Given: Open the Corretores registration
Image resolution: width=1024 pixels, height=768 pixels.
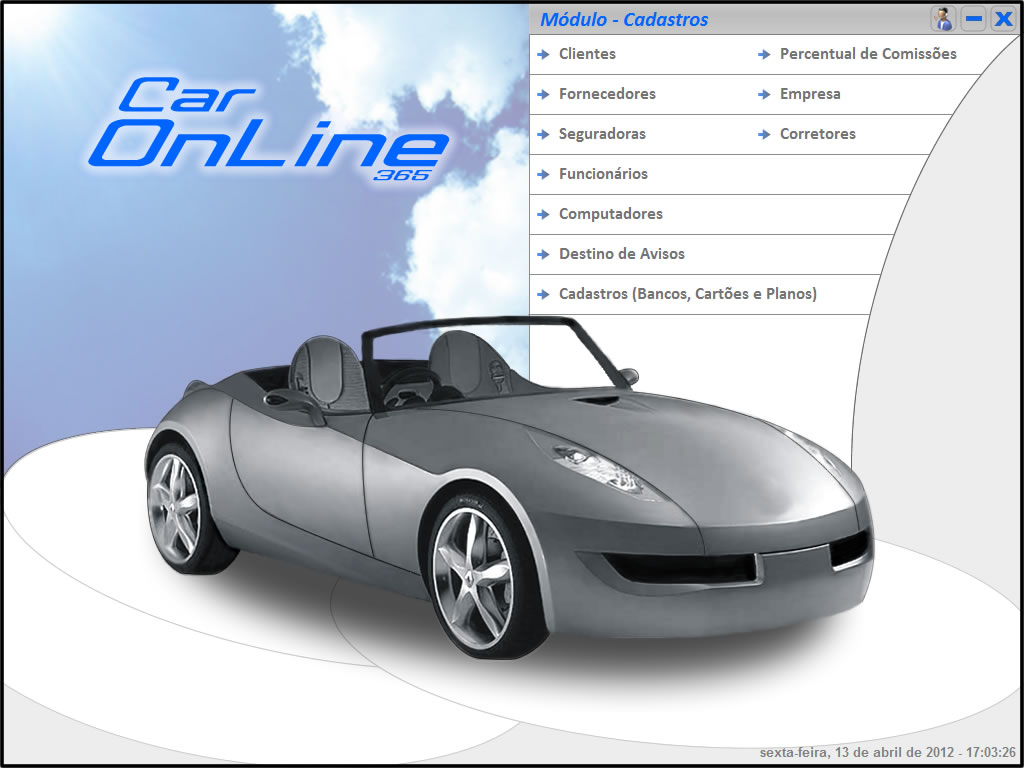Looking at the screenshot, I should tap(818, 134).
